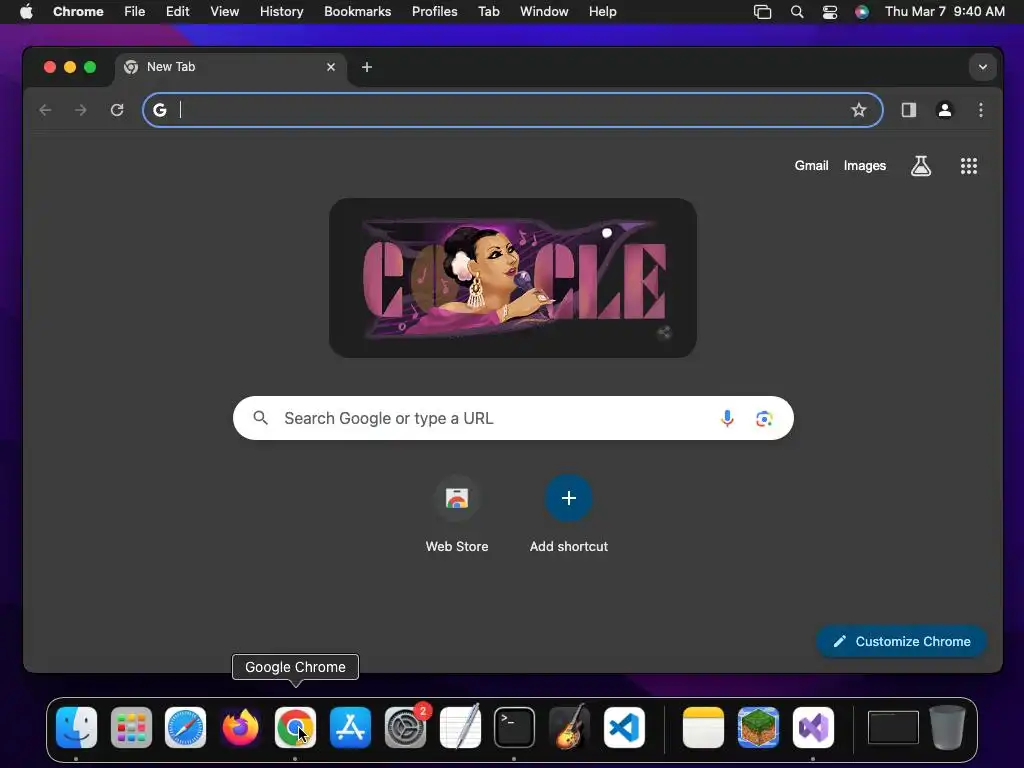Open the View menu
Screen dimensions: 1024x768
[x=225, y=12]
